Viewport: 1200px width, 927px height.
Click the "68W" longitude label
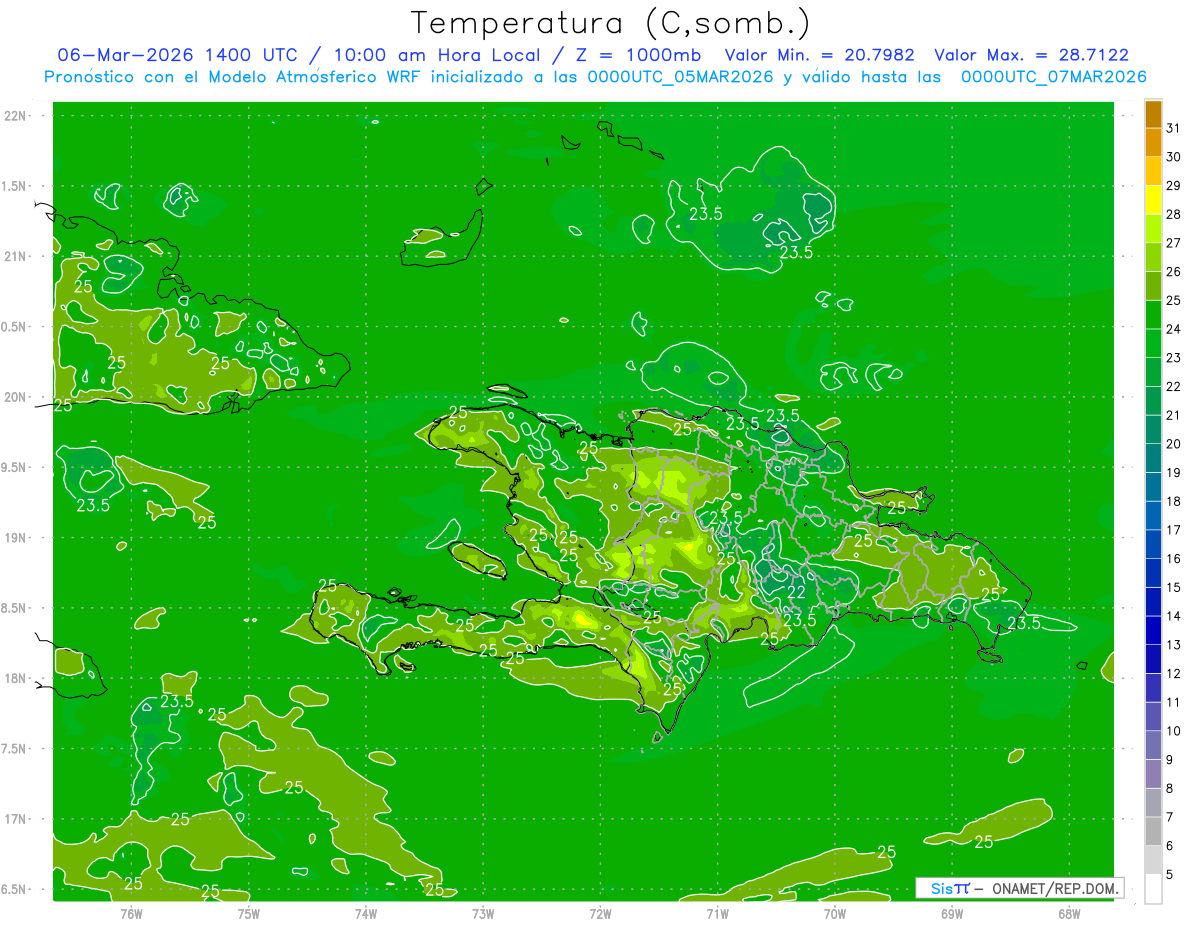tap(1069, 913)
